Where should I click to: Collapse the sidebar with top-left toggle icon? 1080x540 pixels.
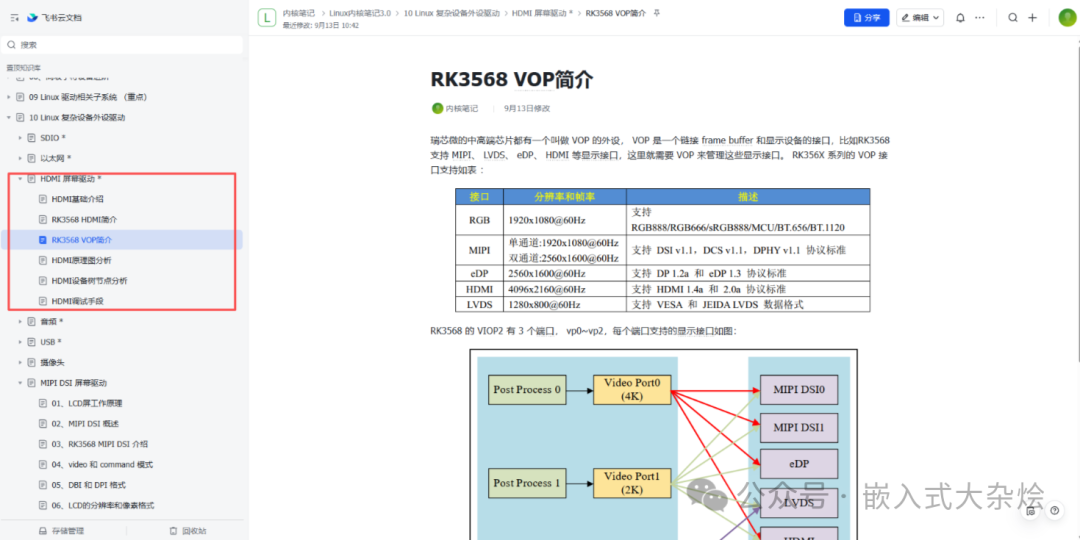coord(14,17)
